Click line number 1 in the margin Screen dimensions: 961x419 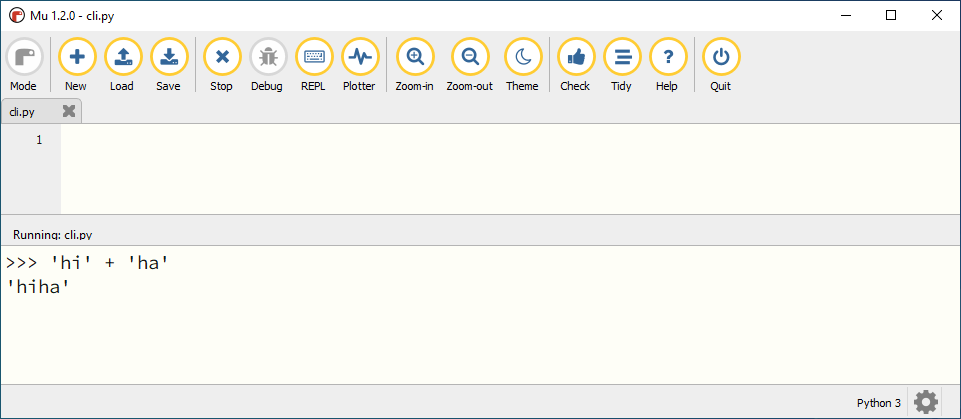(x=39, y=140)
